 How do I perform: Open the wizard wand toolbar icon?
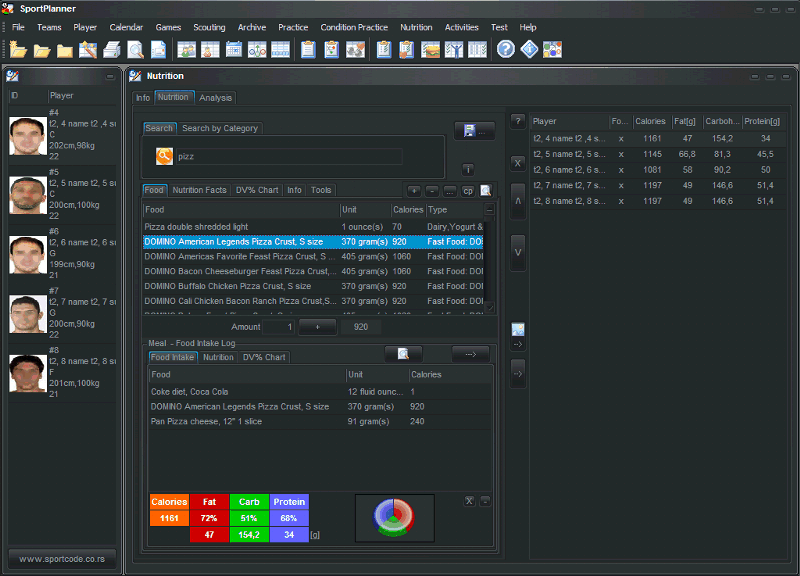pyautogui.click(x=88, y=49)
